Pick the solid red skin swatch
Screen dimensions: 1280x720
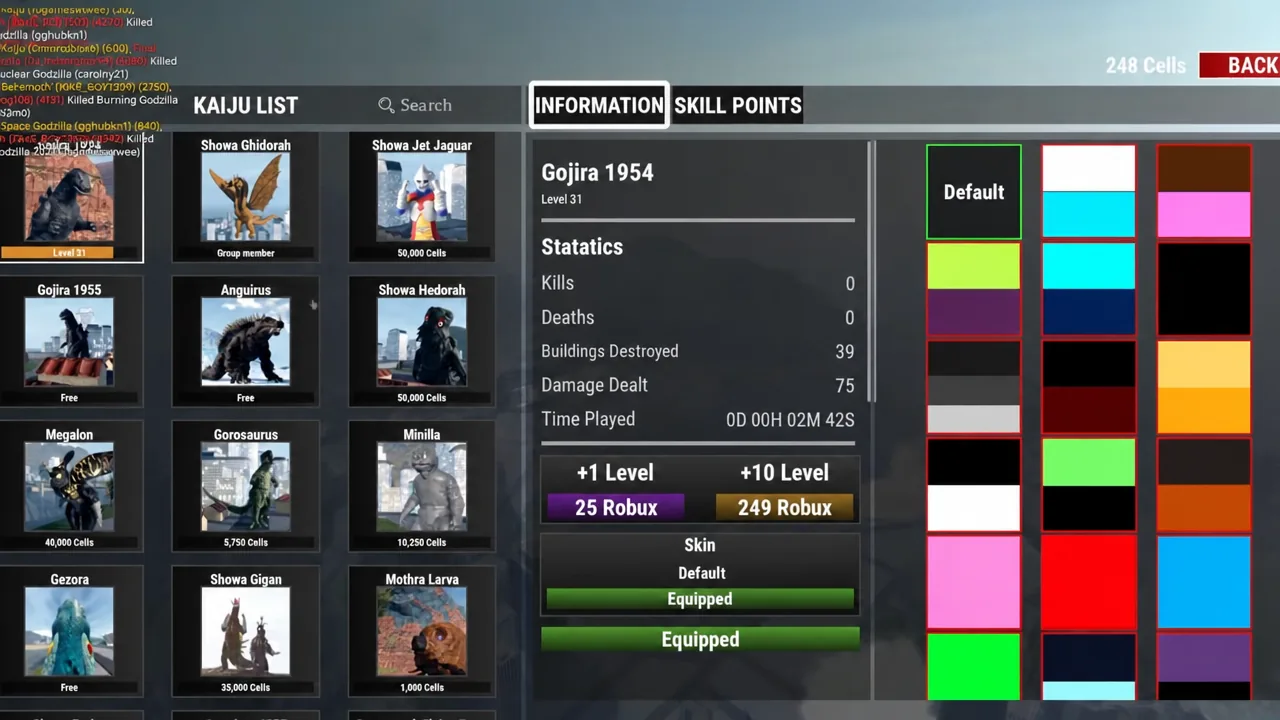(x=1089, y=582)
